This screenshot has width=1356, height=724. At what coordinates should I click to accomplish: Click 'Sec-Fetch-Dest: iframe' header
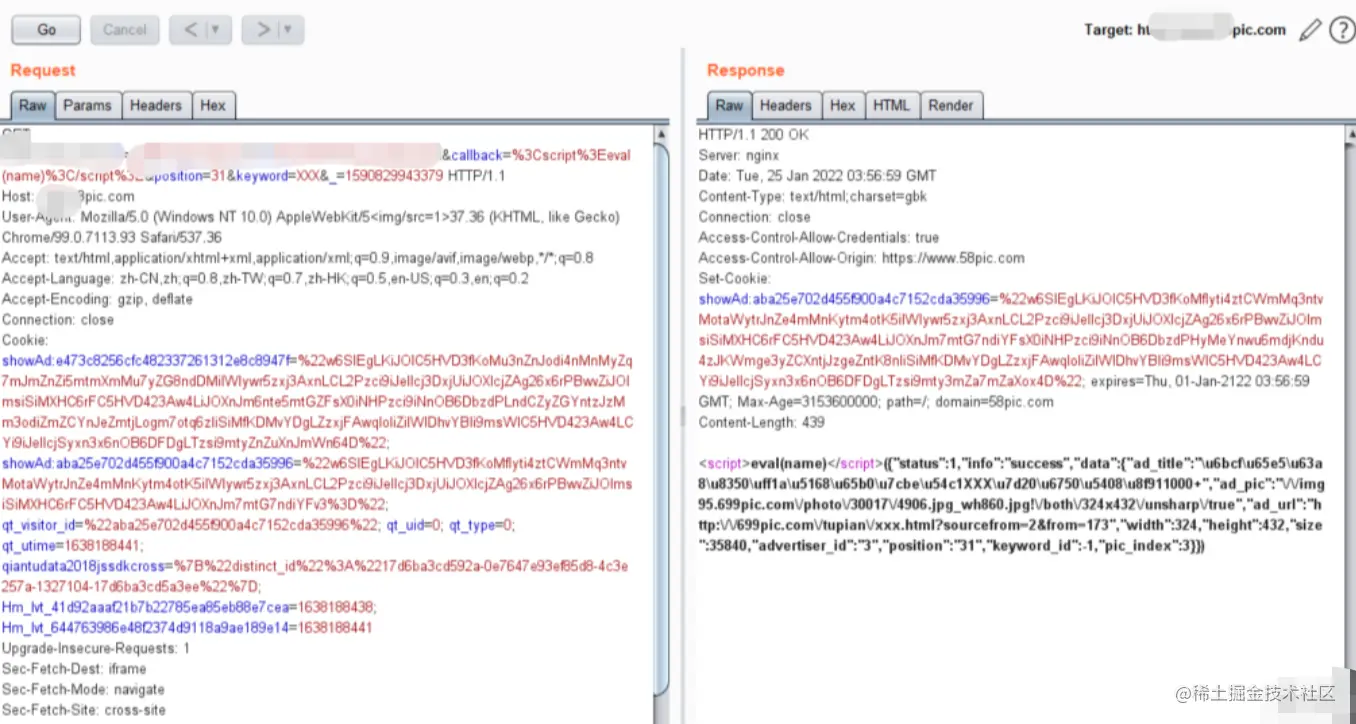[74, 669]
